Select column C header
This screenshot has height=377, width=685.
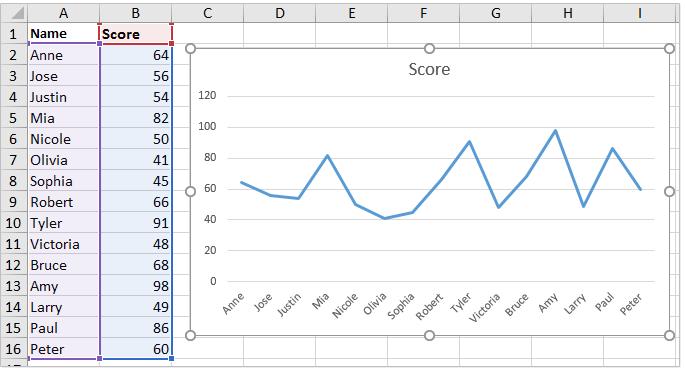(x=208, y=13)
